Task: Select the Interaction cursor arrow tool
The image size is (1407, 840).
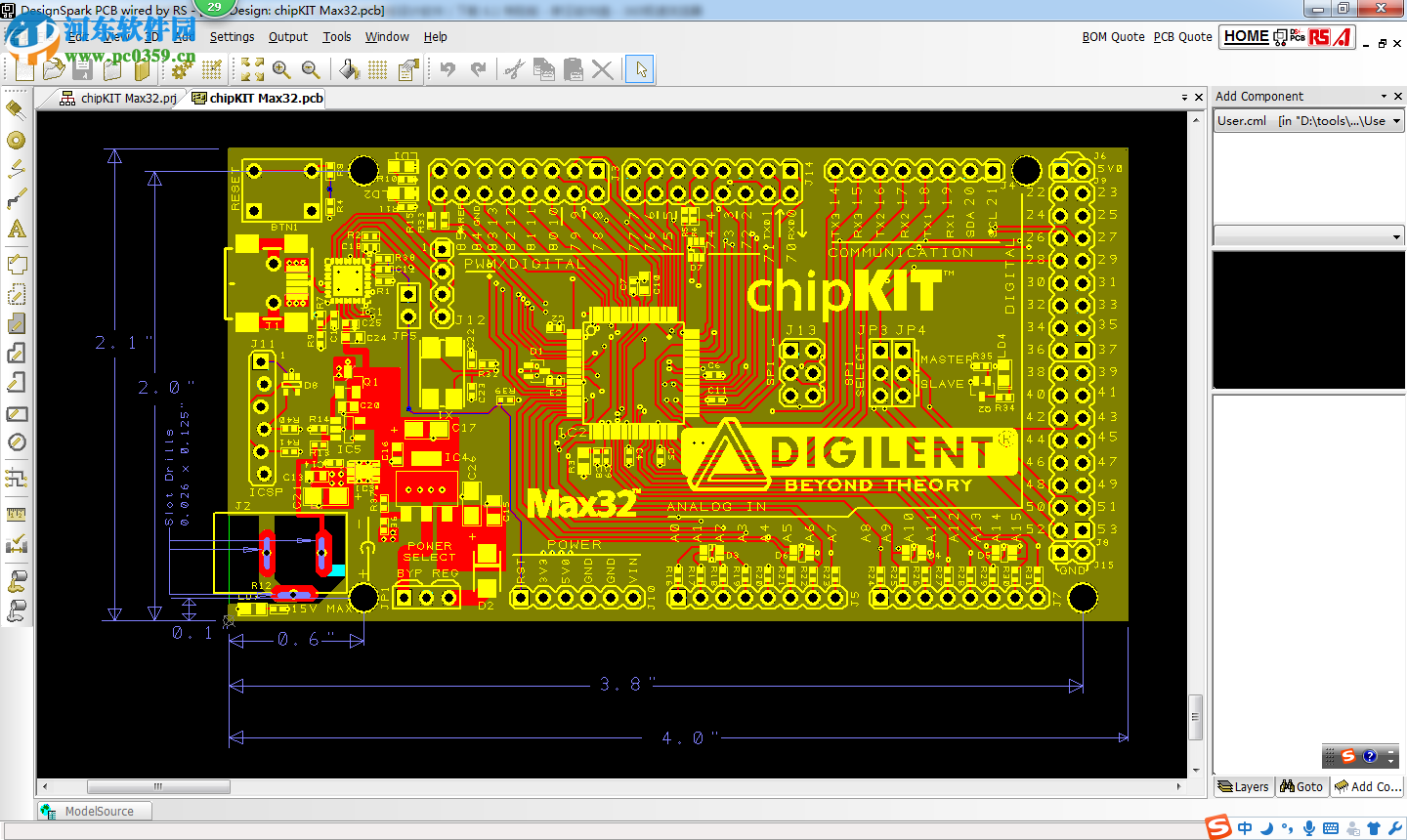Action: pyautogui.click(x=641, y=69)
